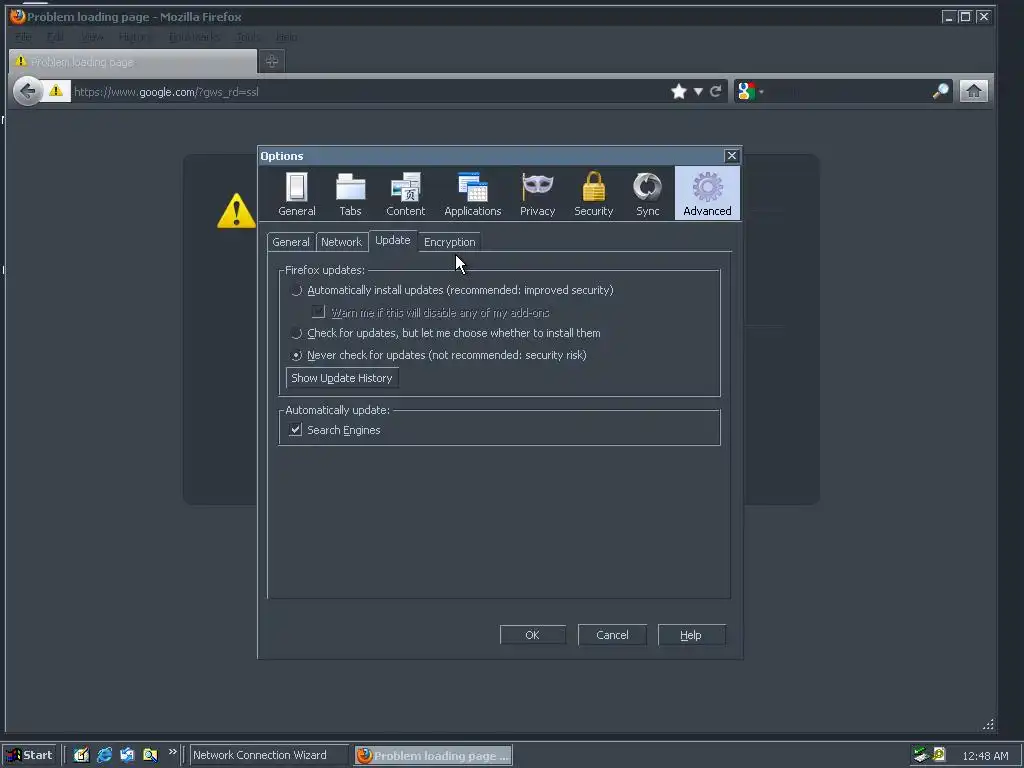Switch to the General sub-tab
This screenshot has height=768, width=1024.
(291, 242)
